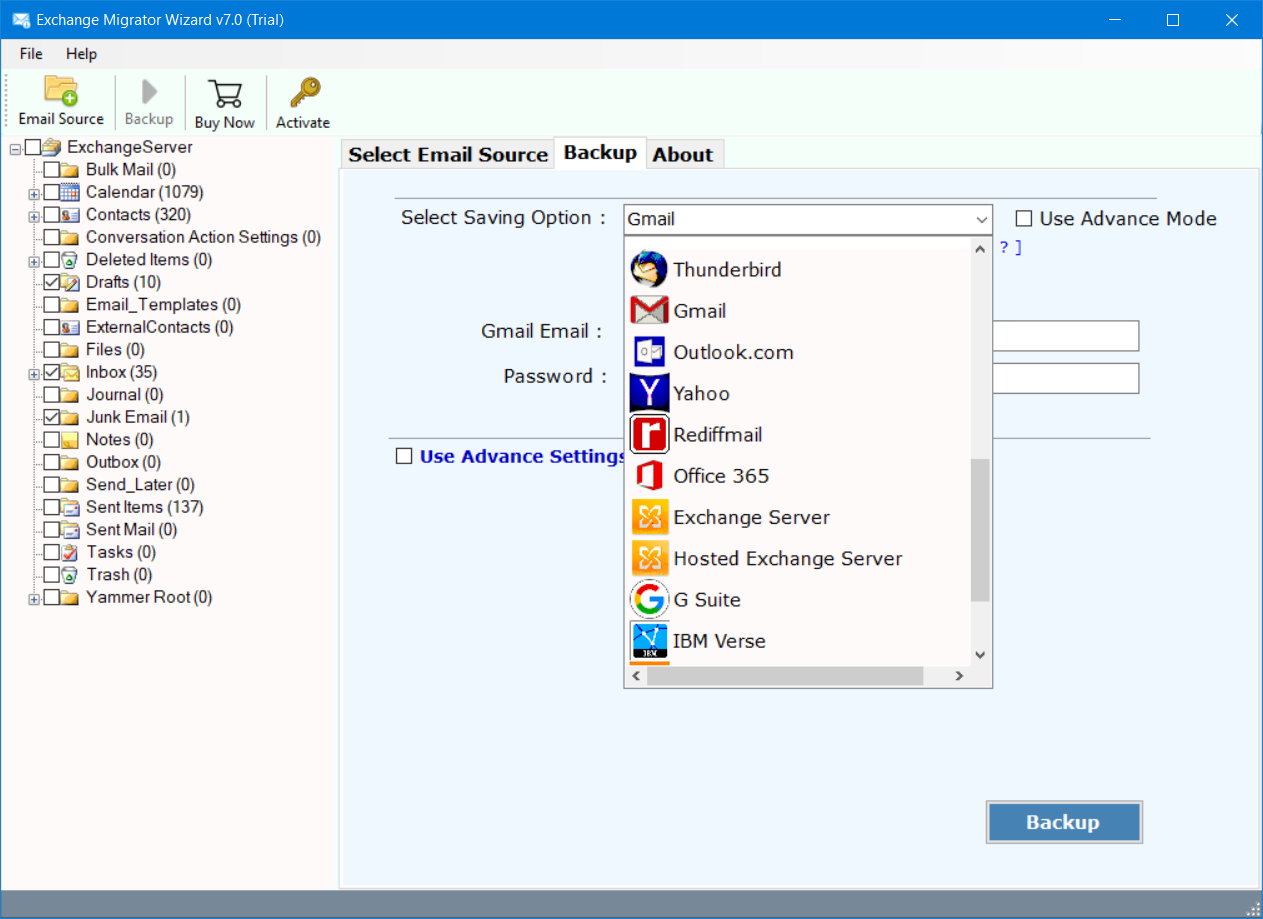Switch to the Select Email Source tab
Image resolution: width=1263 pixels, height=919 pixels.
[x=448, y=154]
